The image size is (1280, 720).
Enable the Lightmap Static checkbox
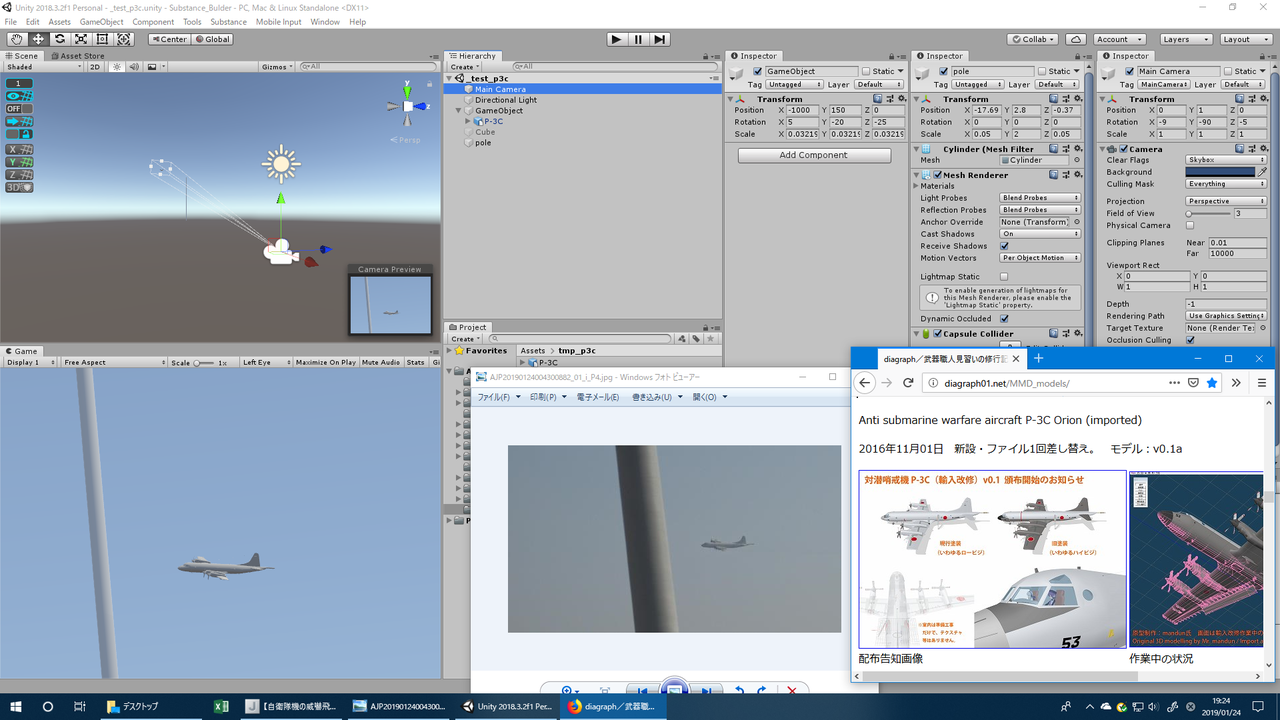(1004, 277)
